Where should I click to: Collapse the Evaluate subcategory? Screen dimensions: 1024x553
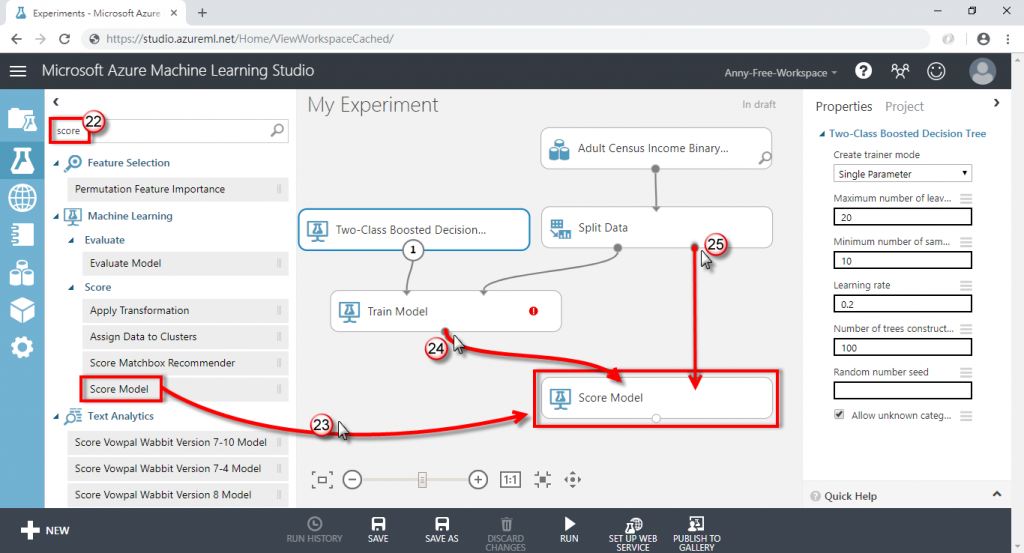tap(72, 240)
